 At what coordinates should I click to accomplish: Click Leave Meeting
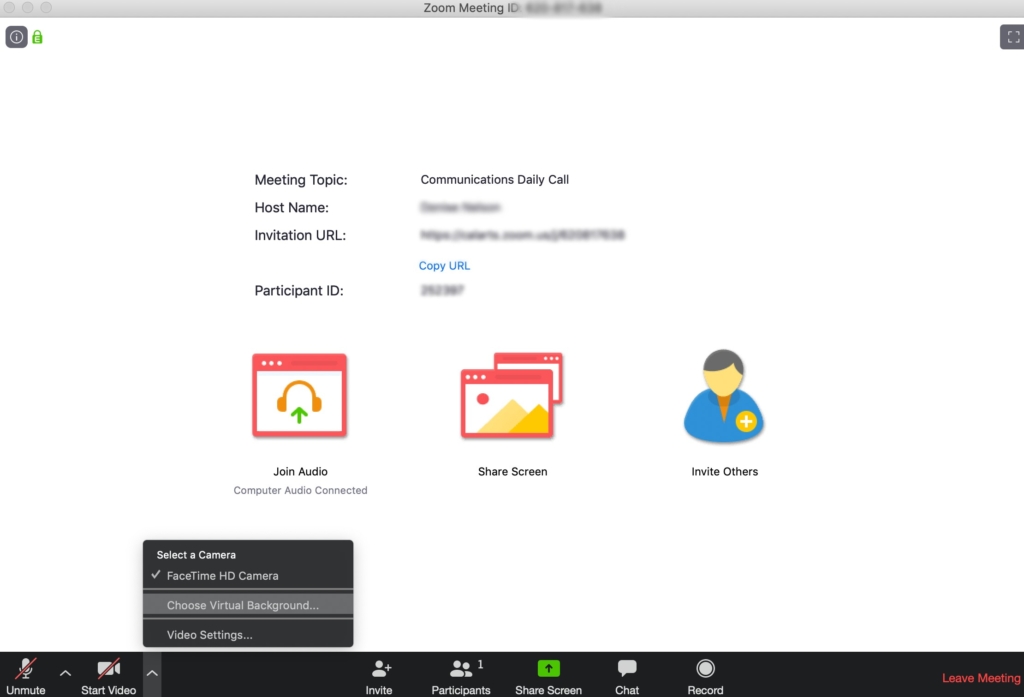tap(981, 678)
